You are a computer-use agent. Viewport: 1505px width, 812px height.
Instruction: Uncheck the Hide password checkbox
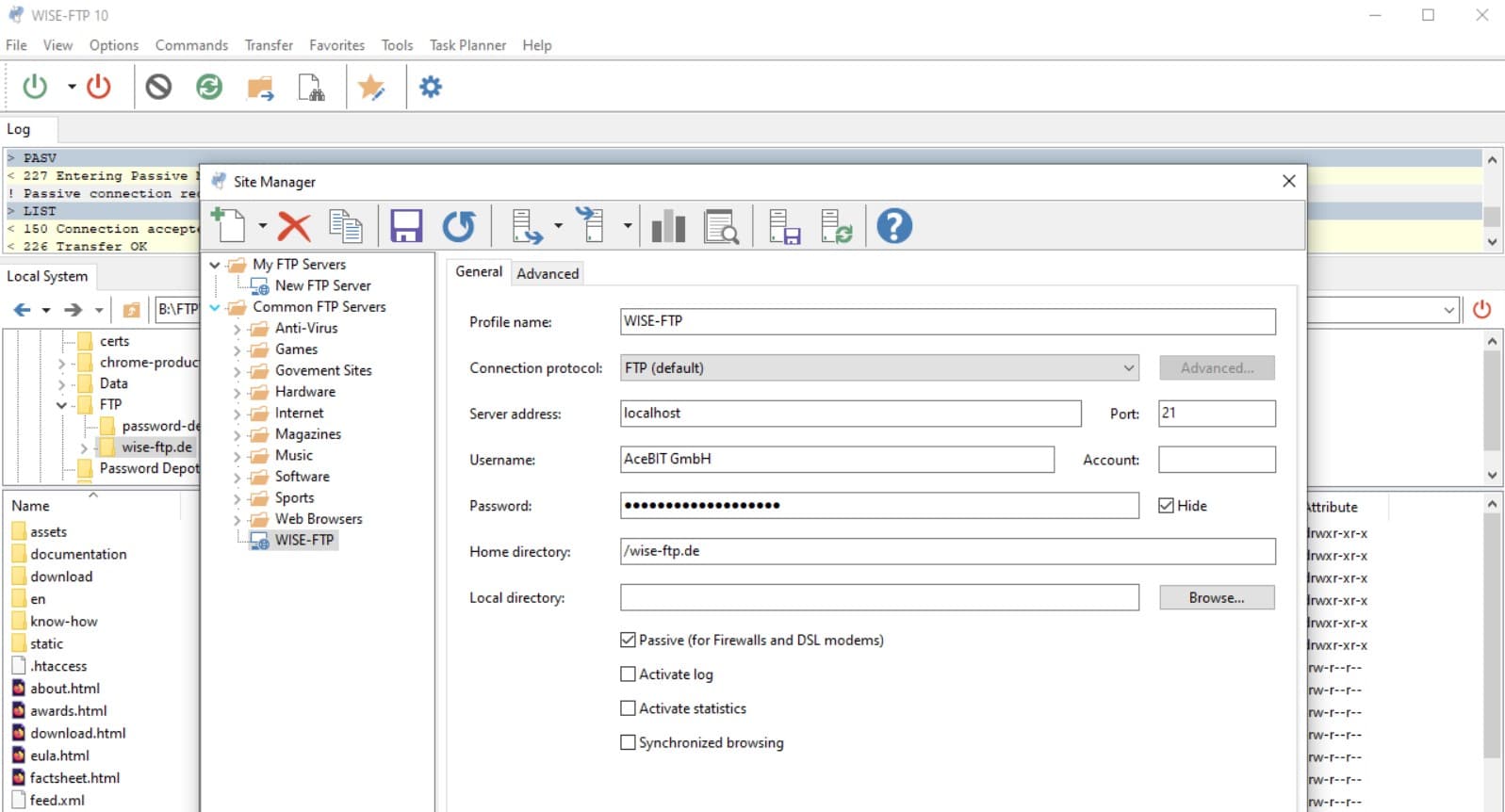coord(1166,506)
